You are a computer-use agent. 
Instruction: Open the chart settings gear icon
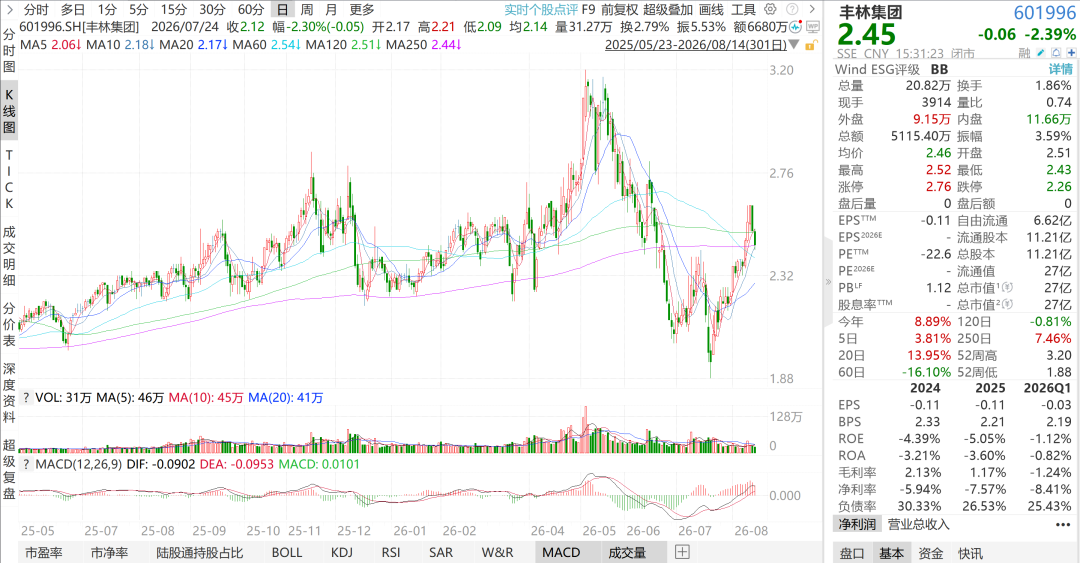[x=771, y=10]
